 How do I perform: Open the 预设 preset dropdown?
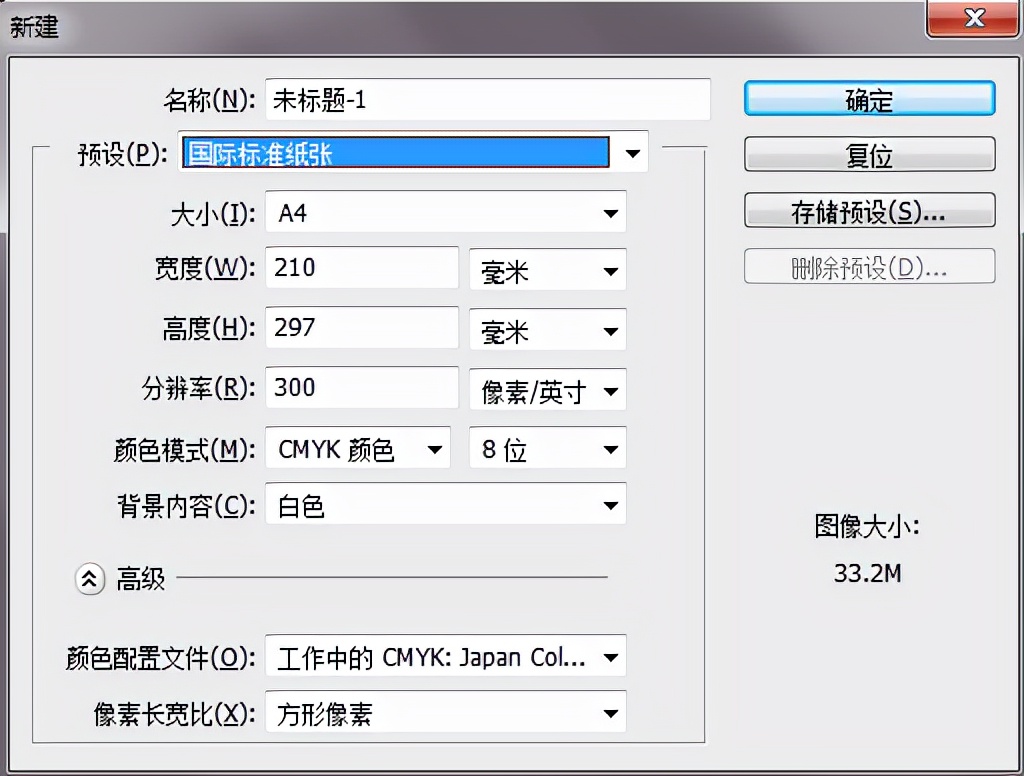point(413,152)
